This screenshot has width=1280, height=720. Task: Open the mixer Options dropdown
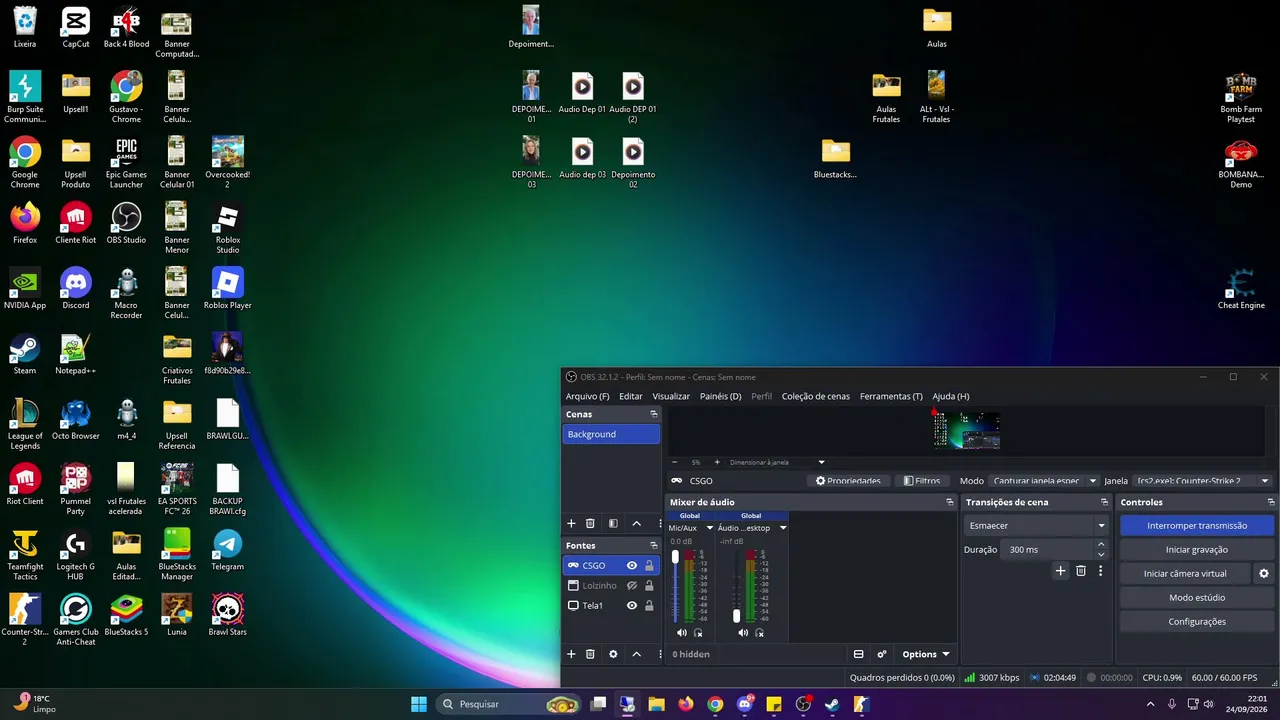(925, 654)
